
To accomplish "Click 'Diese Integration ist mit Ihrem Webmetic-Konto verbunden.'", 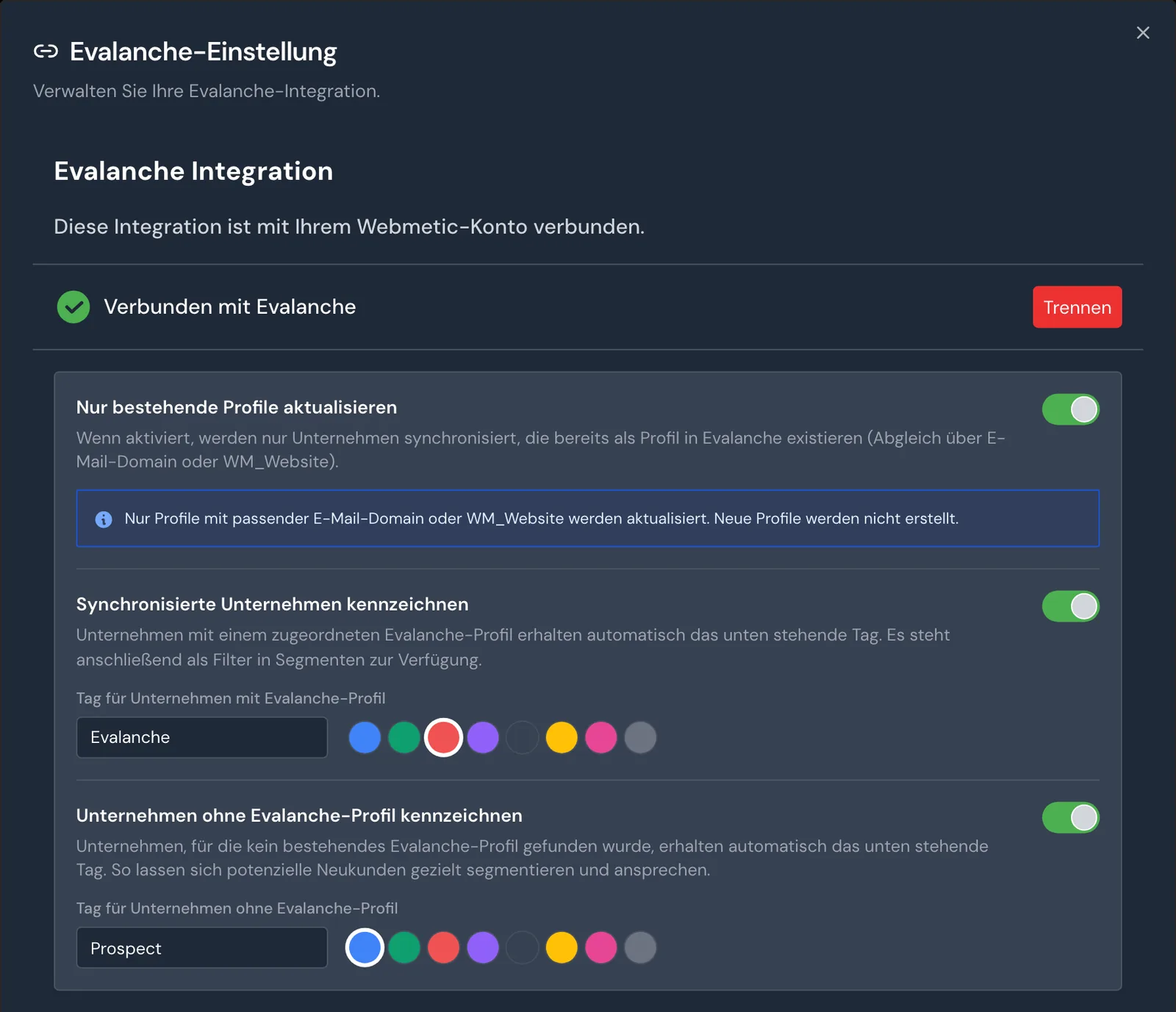I will [x=349, y=226].
